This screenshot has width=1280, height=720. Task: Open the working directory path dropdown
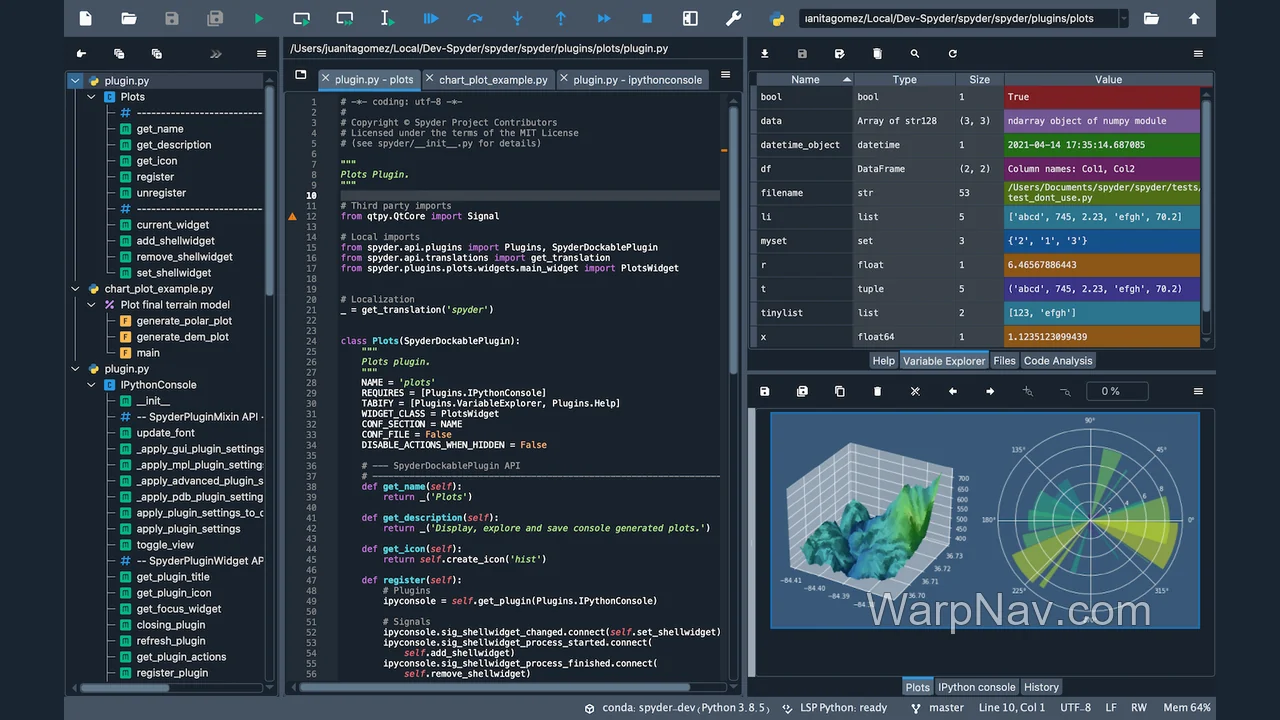(1124, 18)
